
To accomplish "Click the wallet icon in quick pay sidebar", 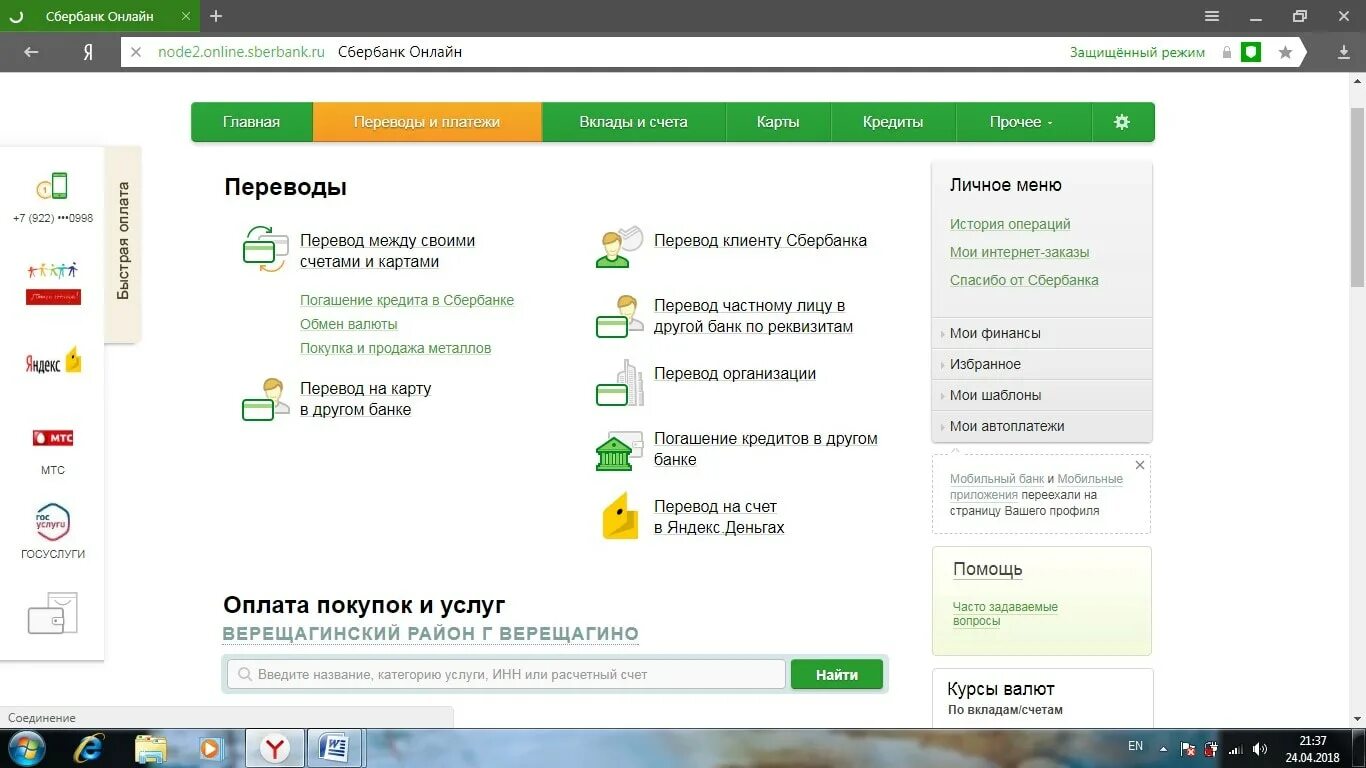I will (x=52, y=613).
